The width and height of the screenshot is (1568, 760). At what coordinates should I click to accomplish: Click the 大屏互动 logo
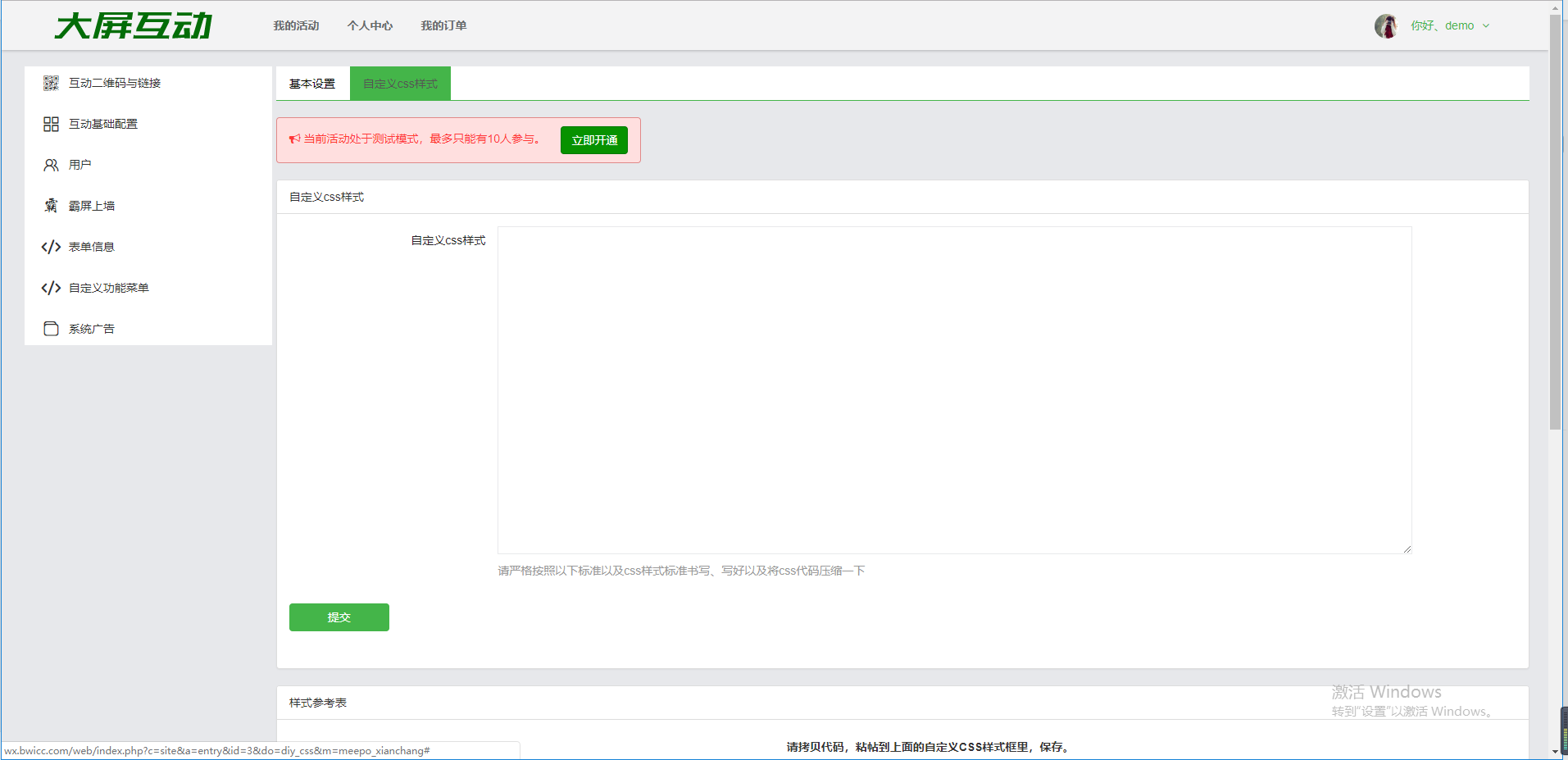[134, 26]
